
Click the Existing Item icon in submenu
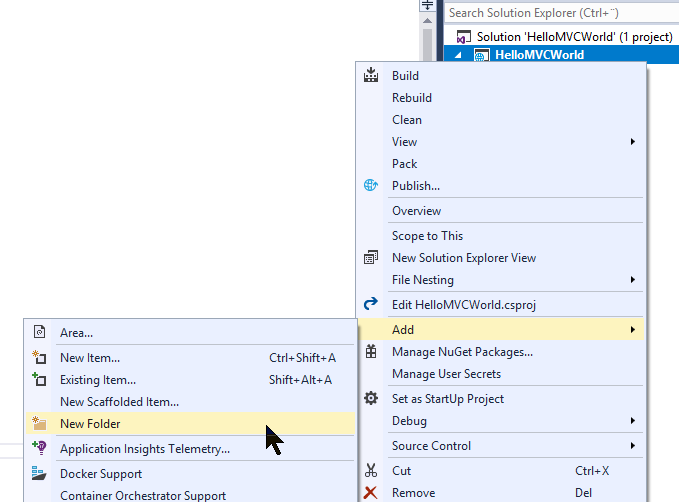click(x=39, y=379)
